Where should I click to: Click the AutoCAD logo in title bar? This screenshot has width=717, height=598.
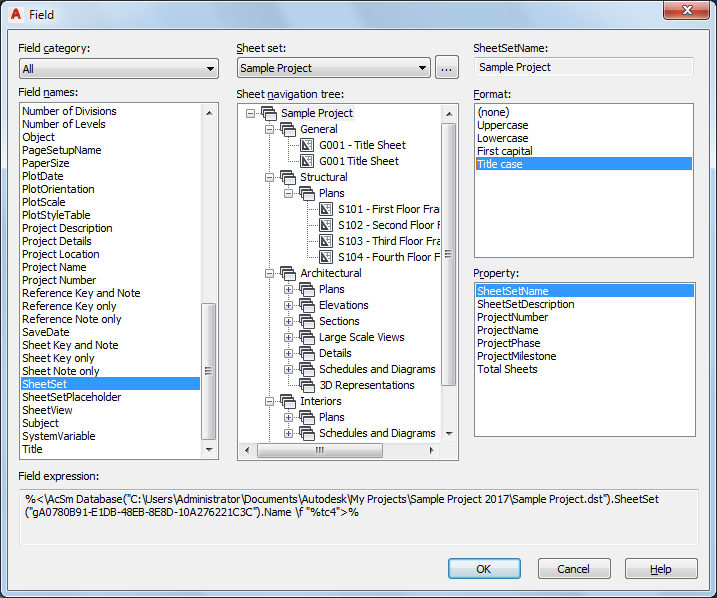pyautogui.click(x=16, y=15)
